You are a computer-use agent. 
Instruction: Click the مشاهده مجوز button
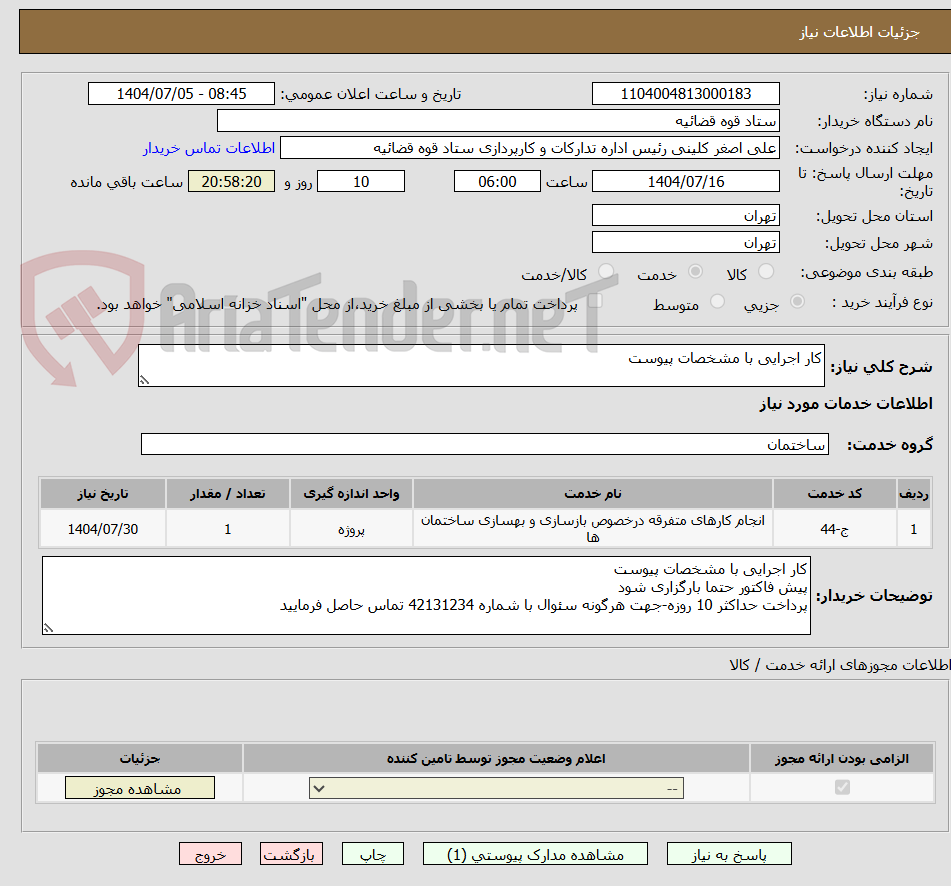139,787
